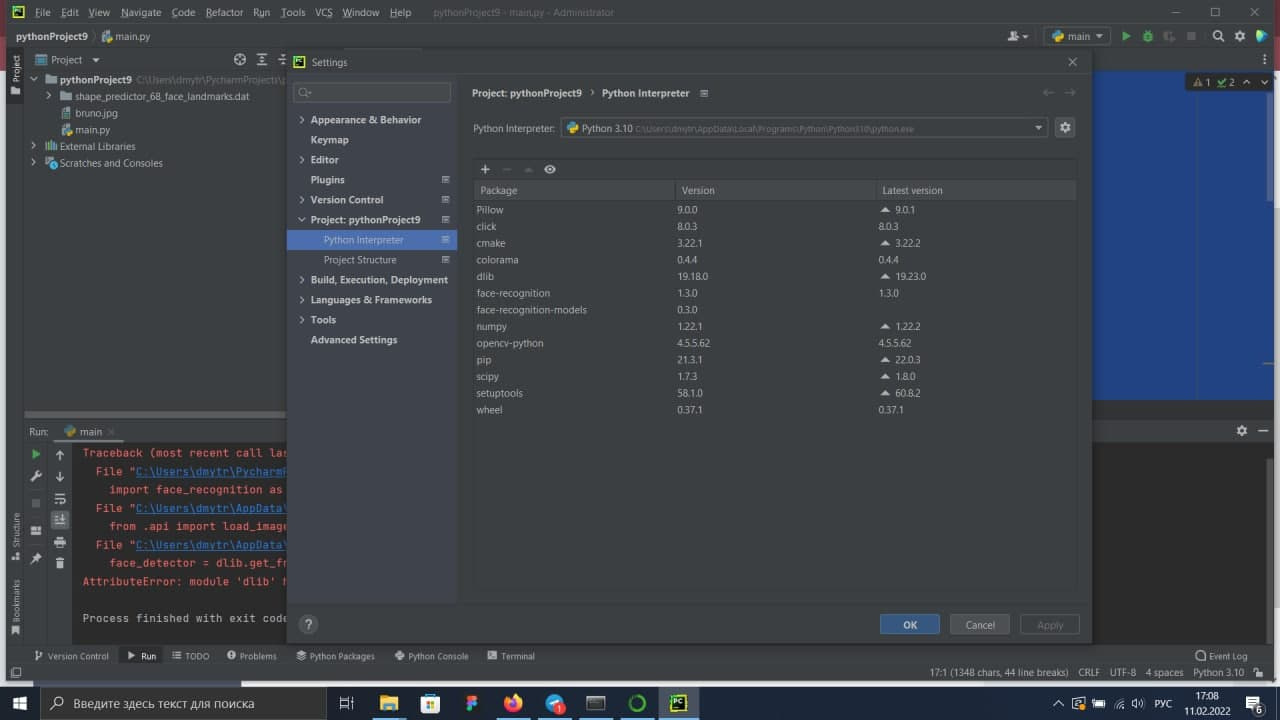This screenshot has height=720, width=1280.
Task: Clear Run console with trash icon
Action: click(60, 563)
